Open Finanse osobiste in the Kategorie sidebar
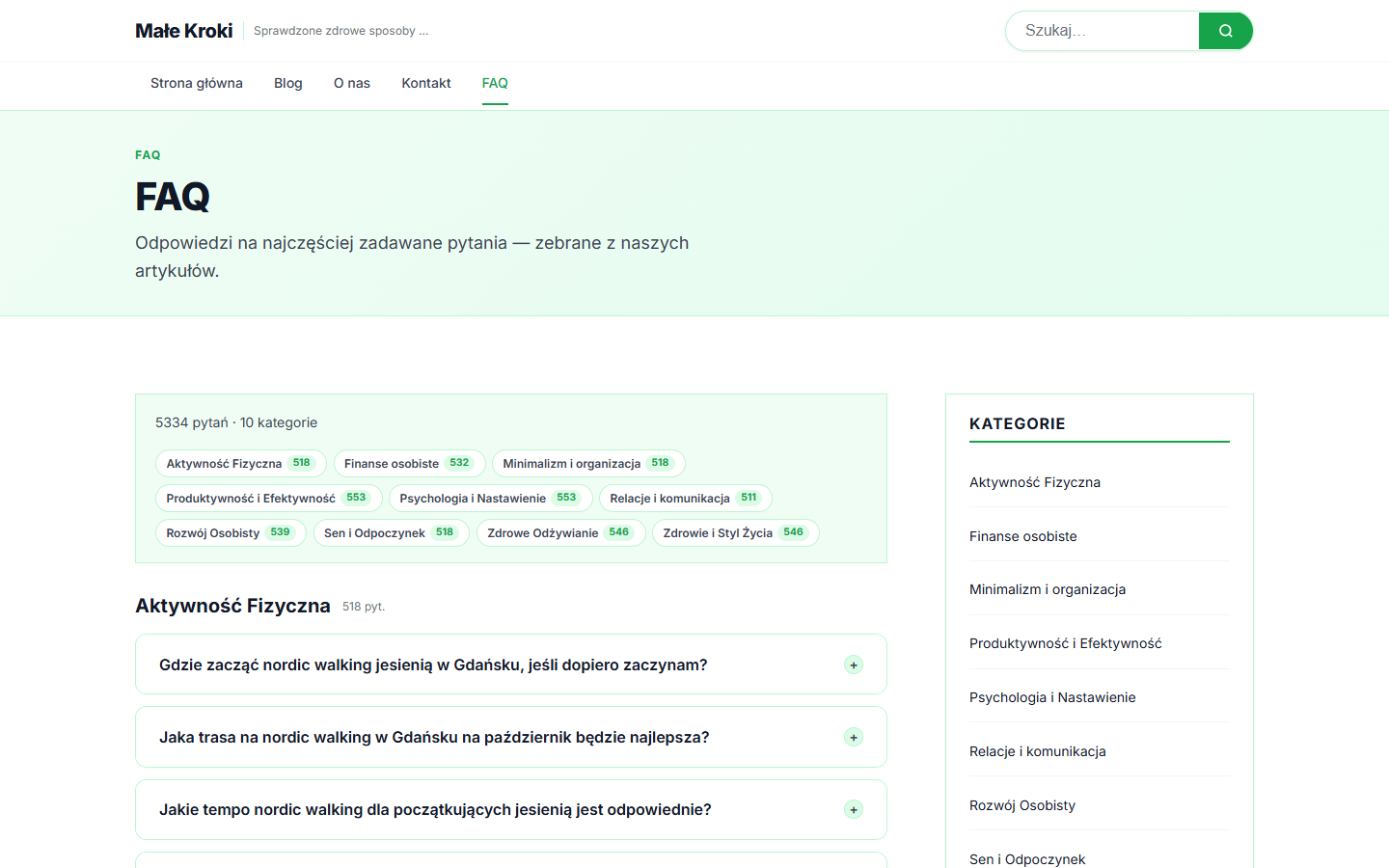This screenshot has height=868, width=1389. (x=1023, y=536)
